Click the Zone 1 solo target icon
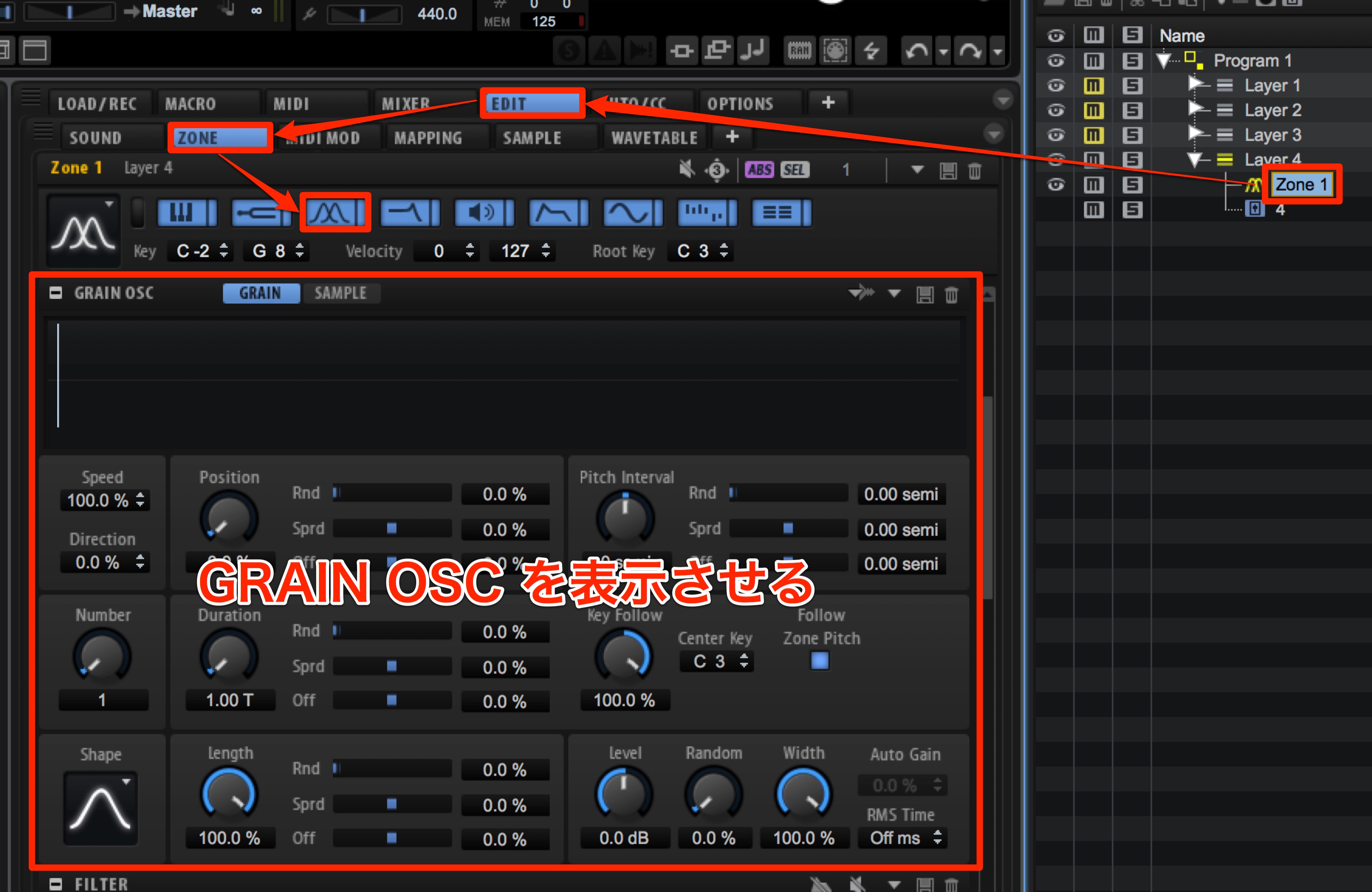 pos(717,170)
